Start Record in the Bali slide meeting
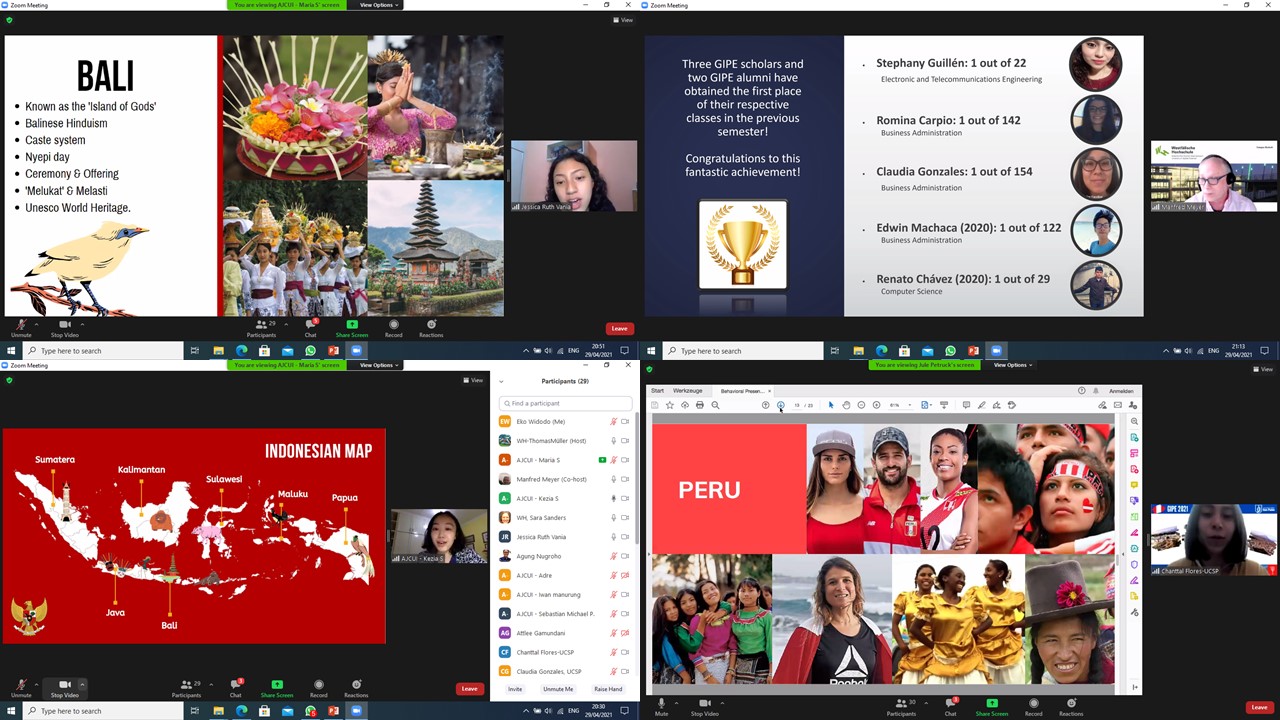Image resolution: width=1280 pixels, height=720 pixels. point(394,327)
